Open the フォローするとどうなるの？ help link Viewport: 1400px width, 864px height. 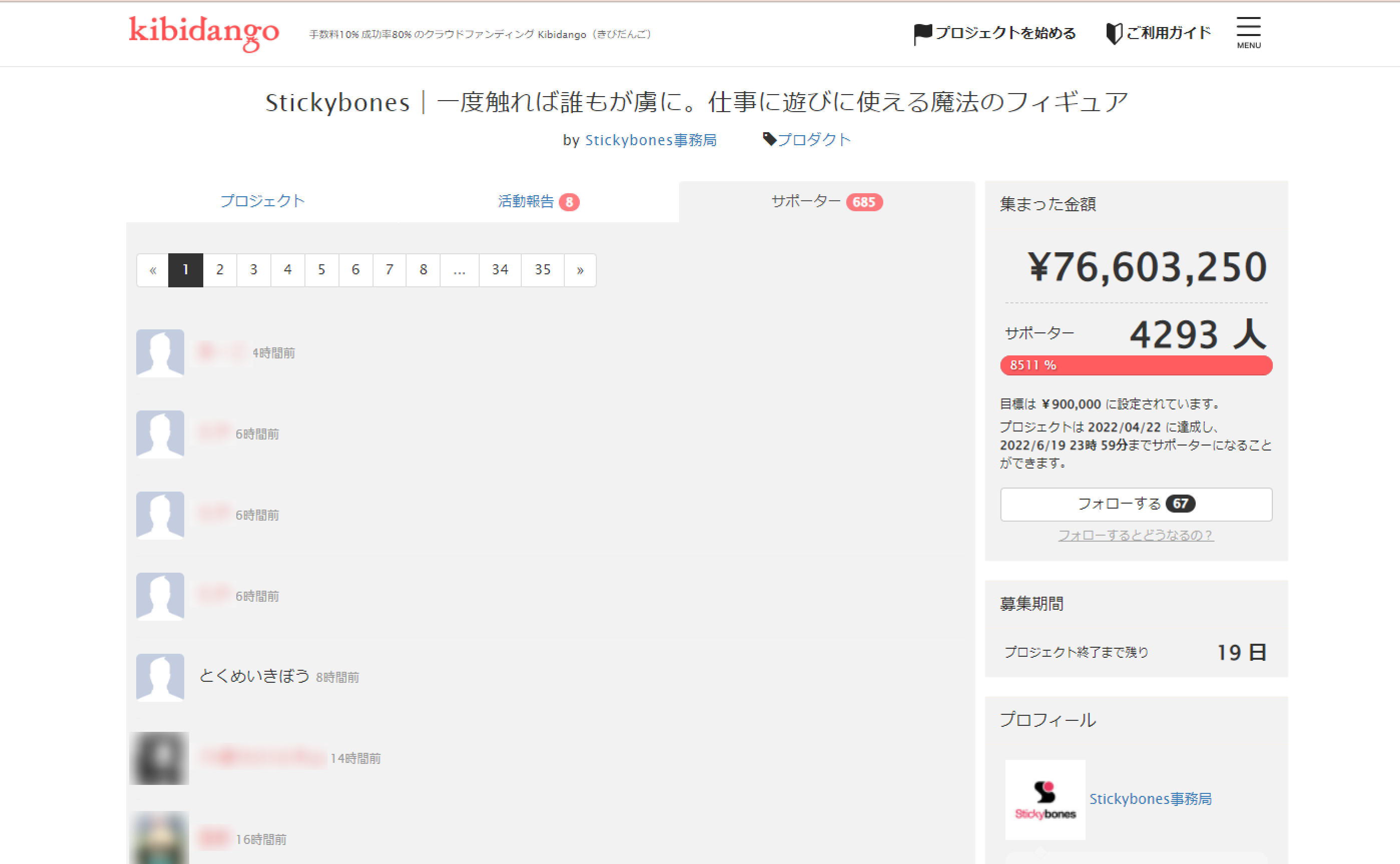click(x=1136, y=535)
